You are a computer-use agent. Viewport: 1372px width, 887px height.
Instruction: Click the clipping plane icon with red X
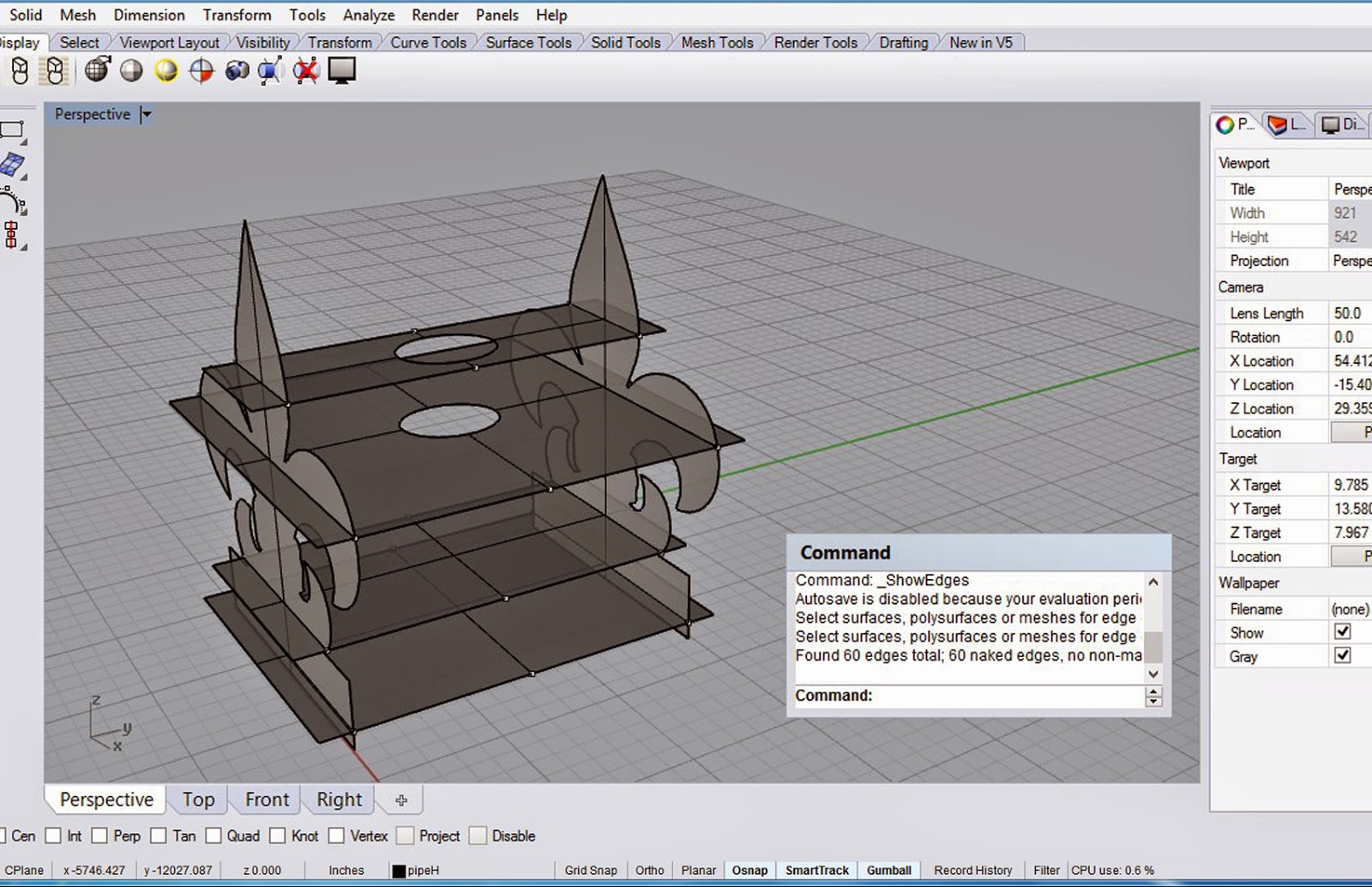point(306,70)
